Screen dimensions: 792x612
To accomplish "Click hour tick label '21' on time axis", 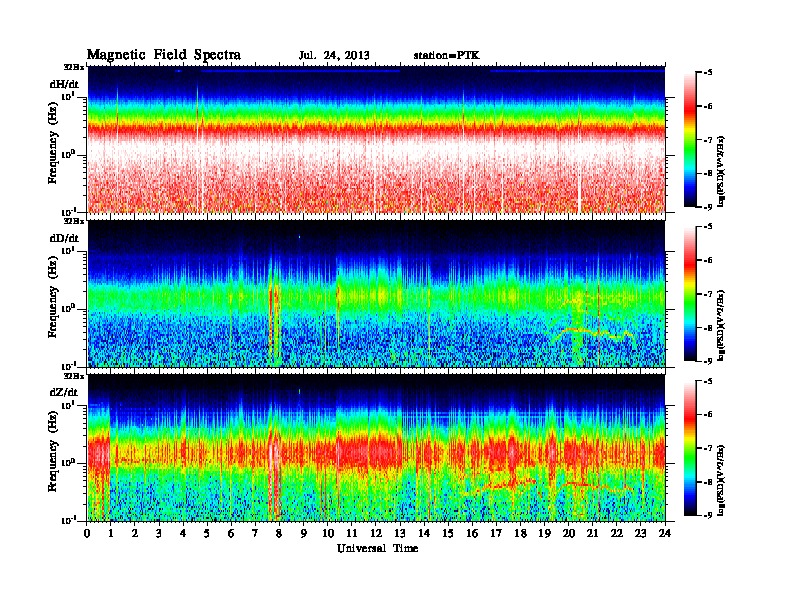I will 592,533.
